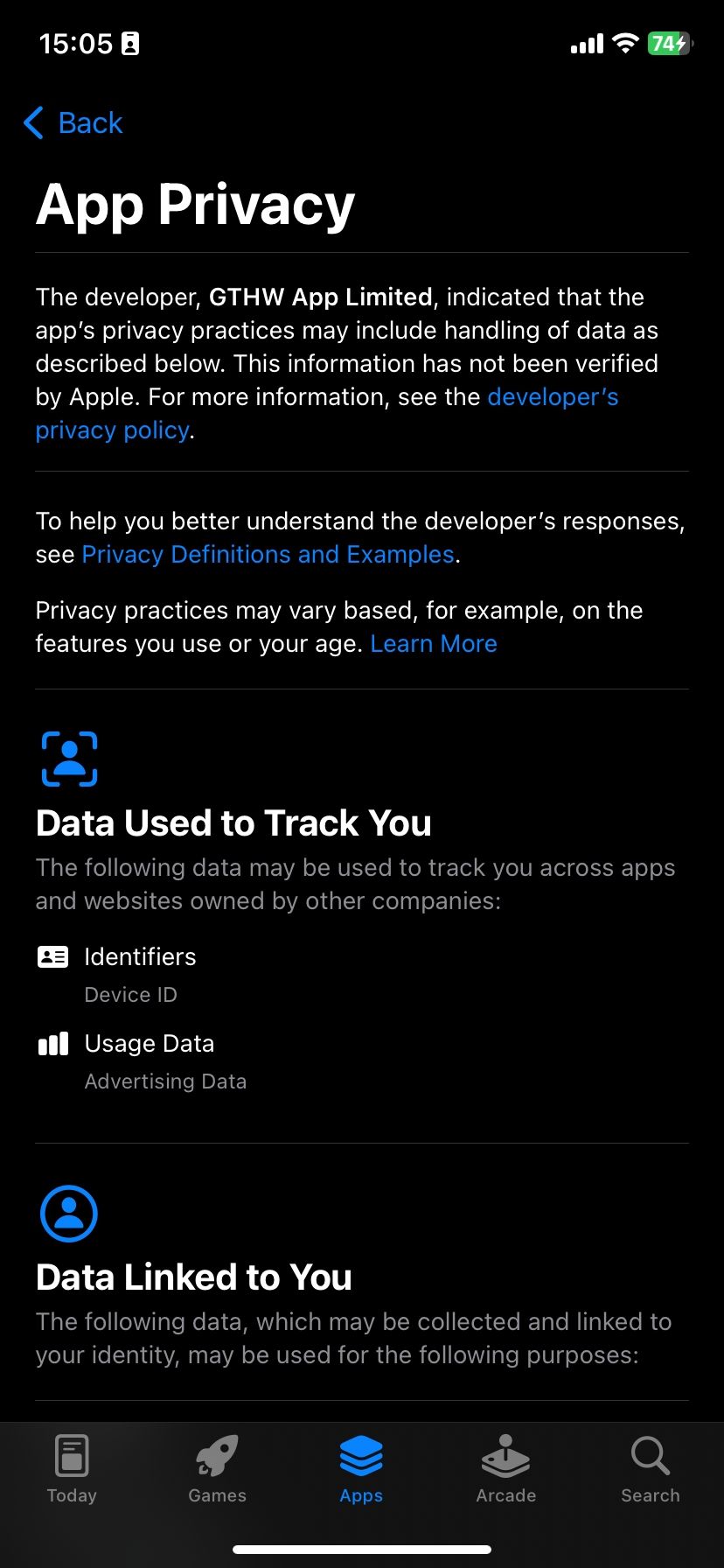Tap the Data Linked to You heading
Image resolution: width=724 pixels, height=1568 pixels.
pos(194,1277)
